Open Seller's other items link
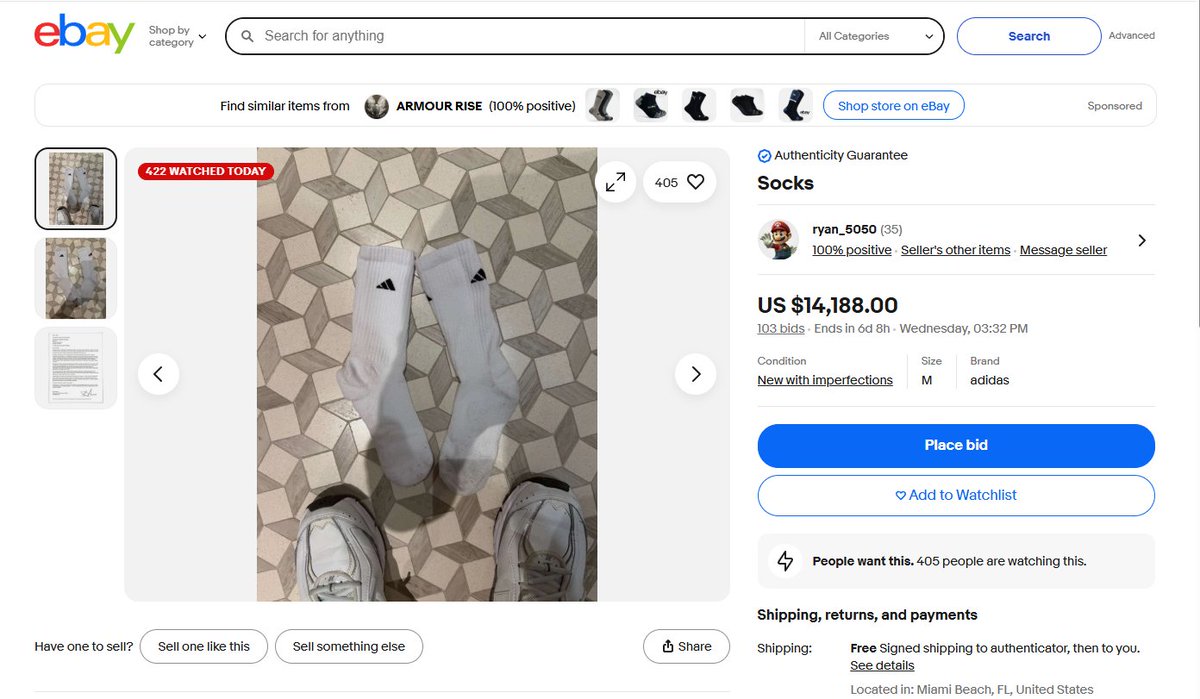Image resolution: width=1200 pixels, height=699 pixels. [x=955, y=250]
